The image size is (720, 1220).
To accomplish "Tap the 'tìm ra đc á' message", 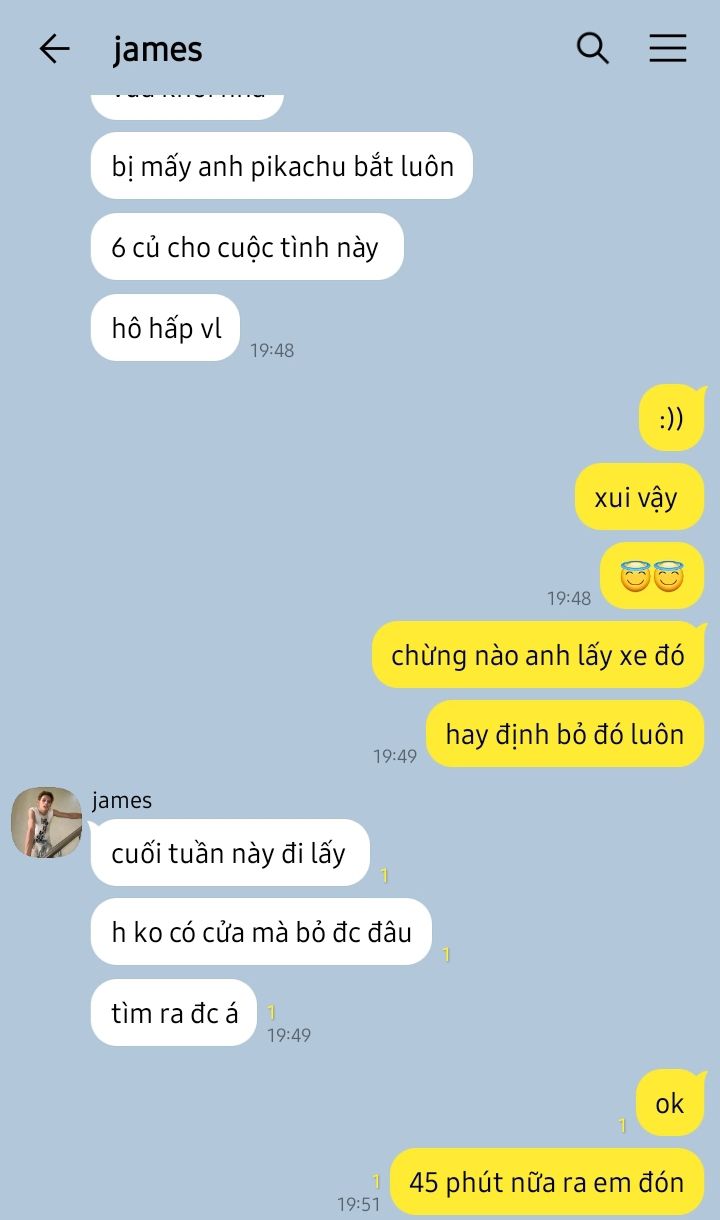I will (x=174, y=1013).
